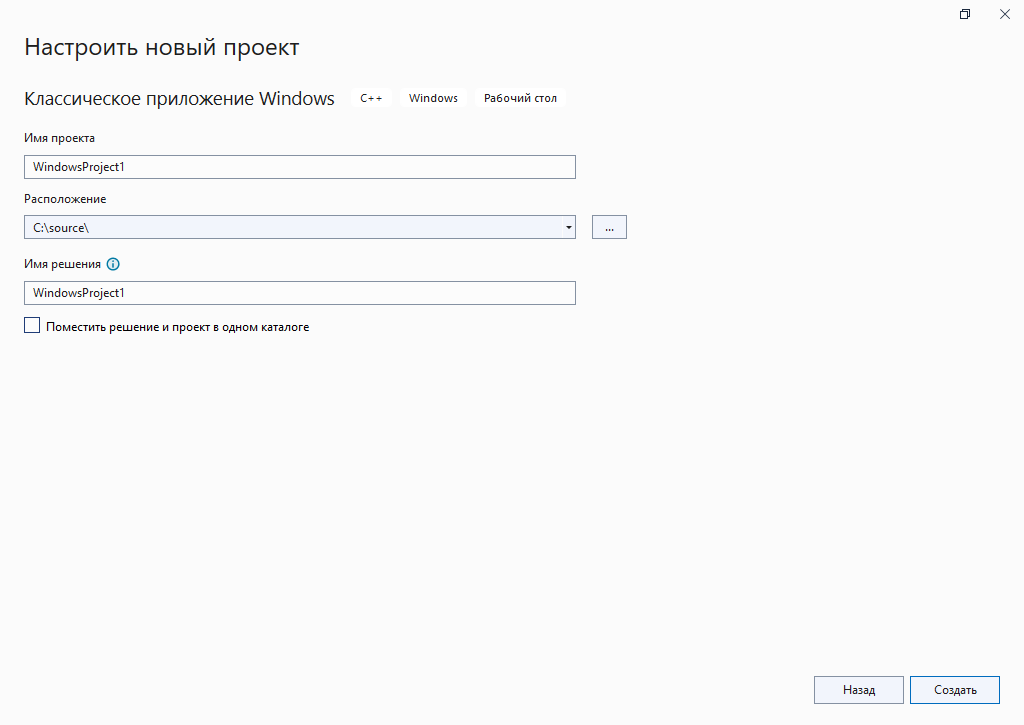
Task: Click the C++ language tag
Action: 371,98
